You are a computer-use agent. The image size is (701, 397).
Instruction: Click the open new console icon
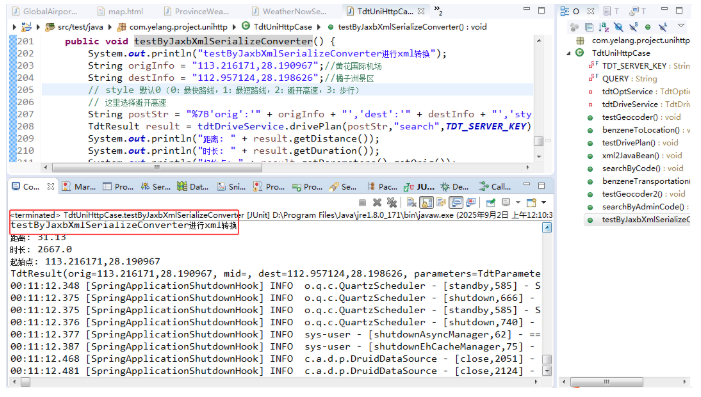531,203
